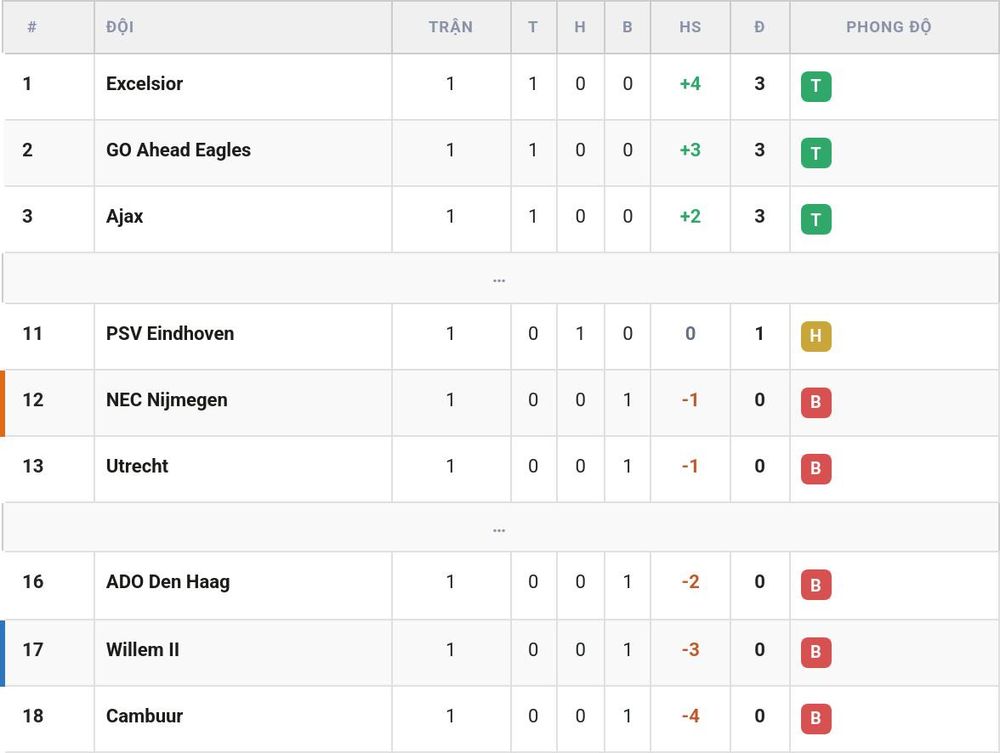Expand hidden rows between Ajax and PSV
Viewport: 1000px width, 753px height.
point(499,279)
